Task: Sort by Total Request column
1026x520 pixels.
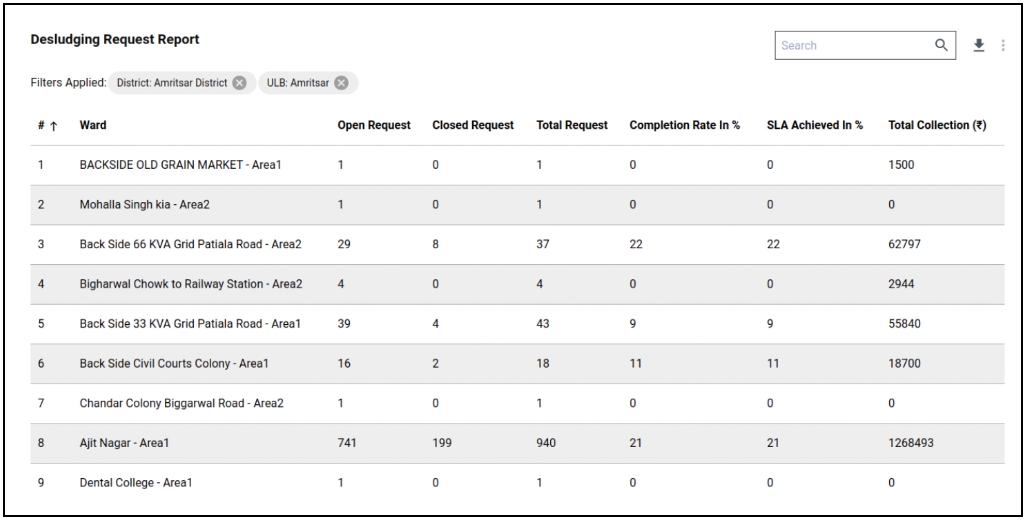Action: [572, 126]
